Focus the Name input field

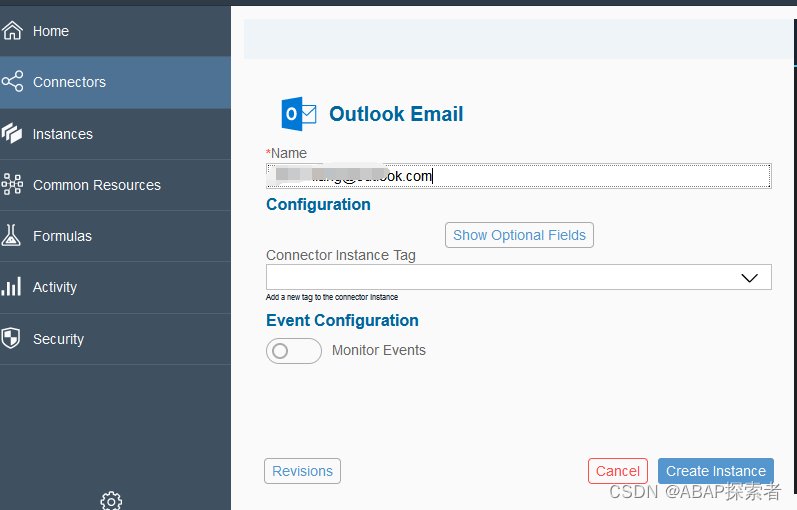tap(518, 176)
